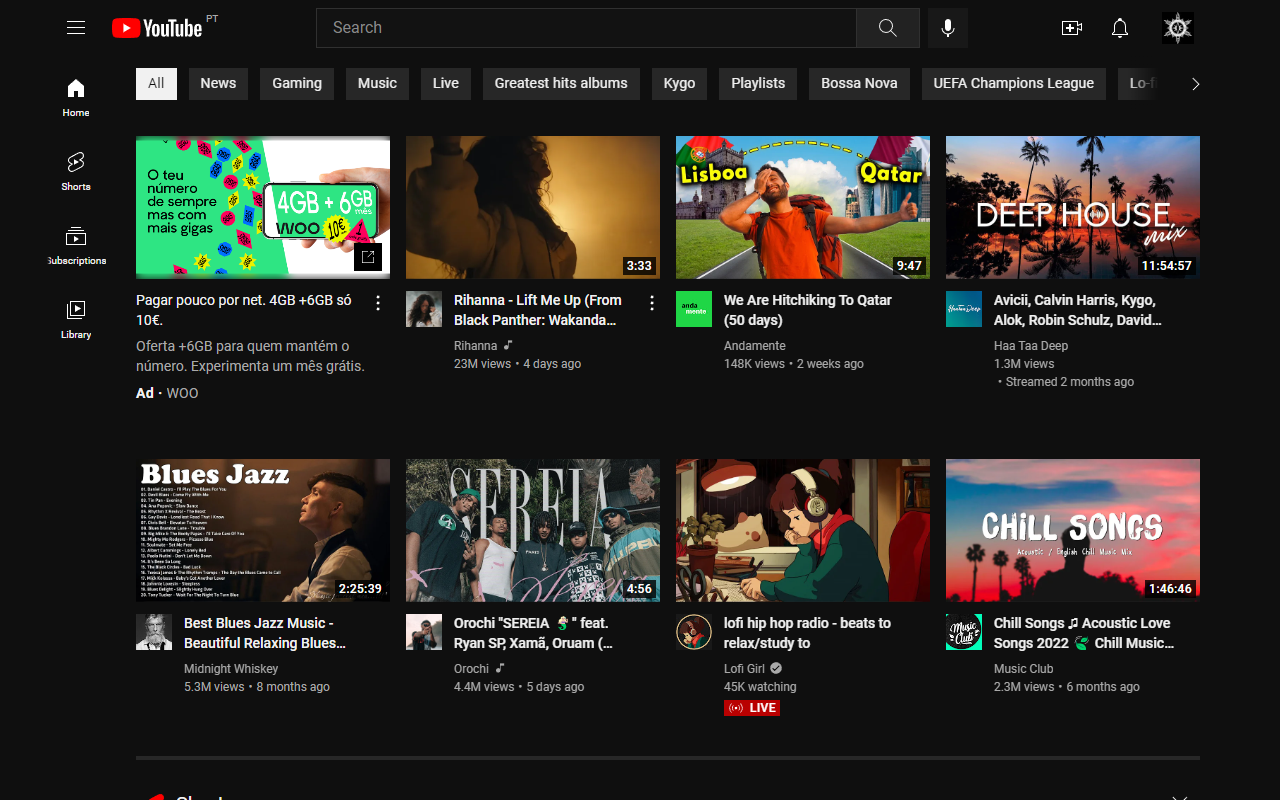Open the Midnight Whiskey channel name

(x=231, y=668)
